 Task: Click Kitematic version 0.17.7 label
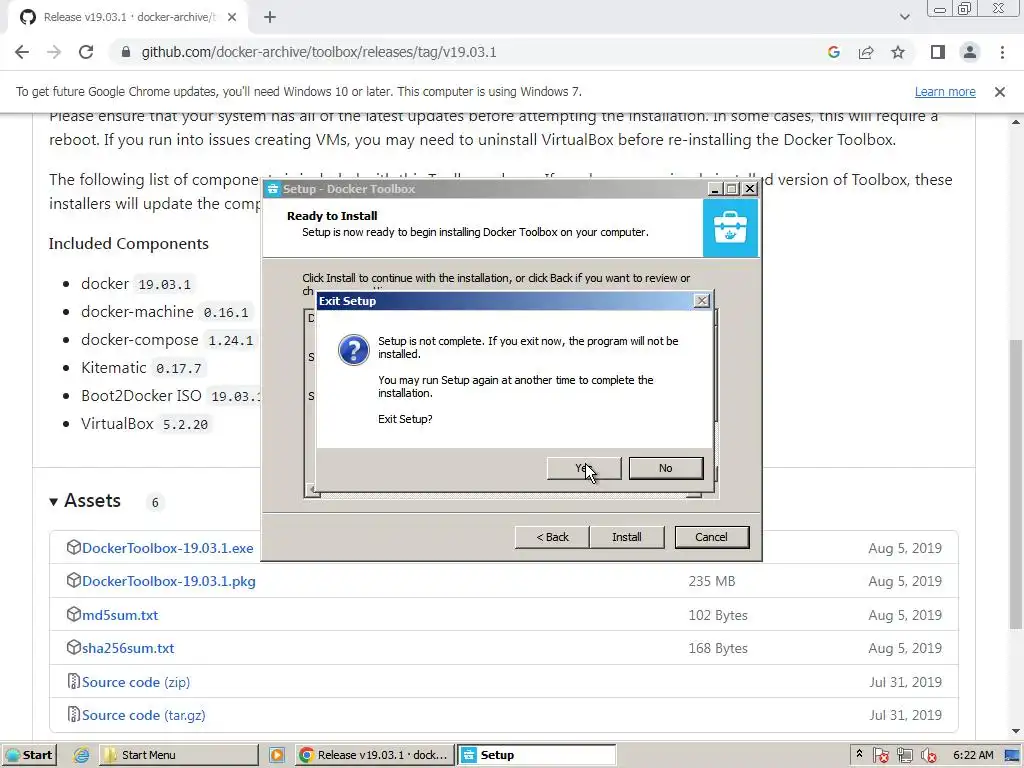178,368
